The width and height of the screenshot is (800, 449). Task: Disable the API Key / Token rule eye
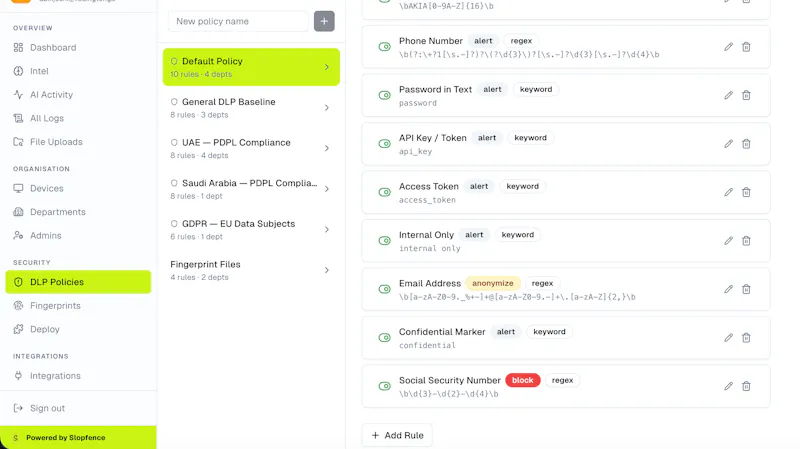[x=384, y=144]
